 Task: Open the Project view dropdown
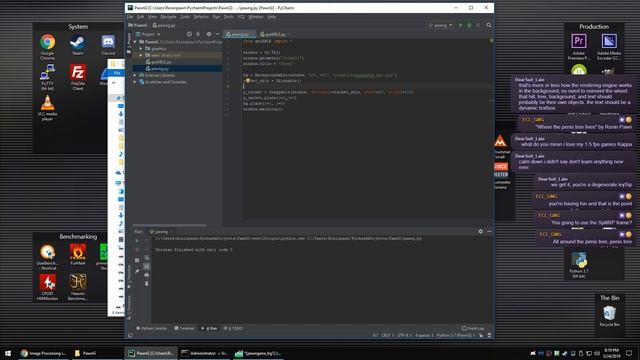click(x=148, y=34)
